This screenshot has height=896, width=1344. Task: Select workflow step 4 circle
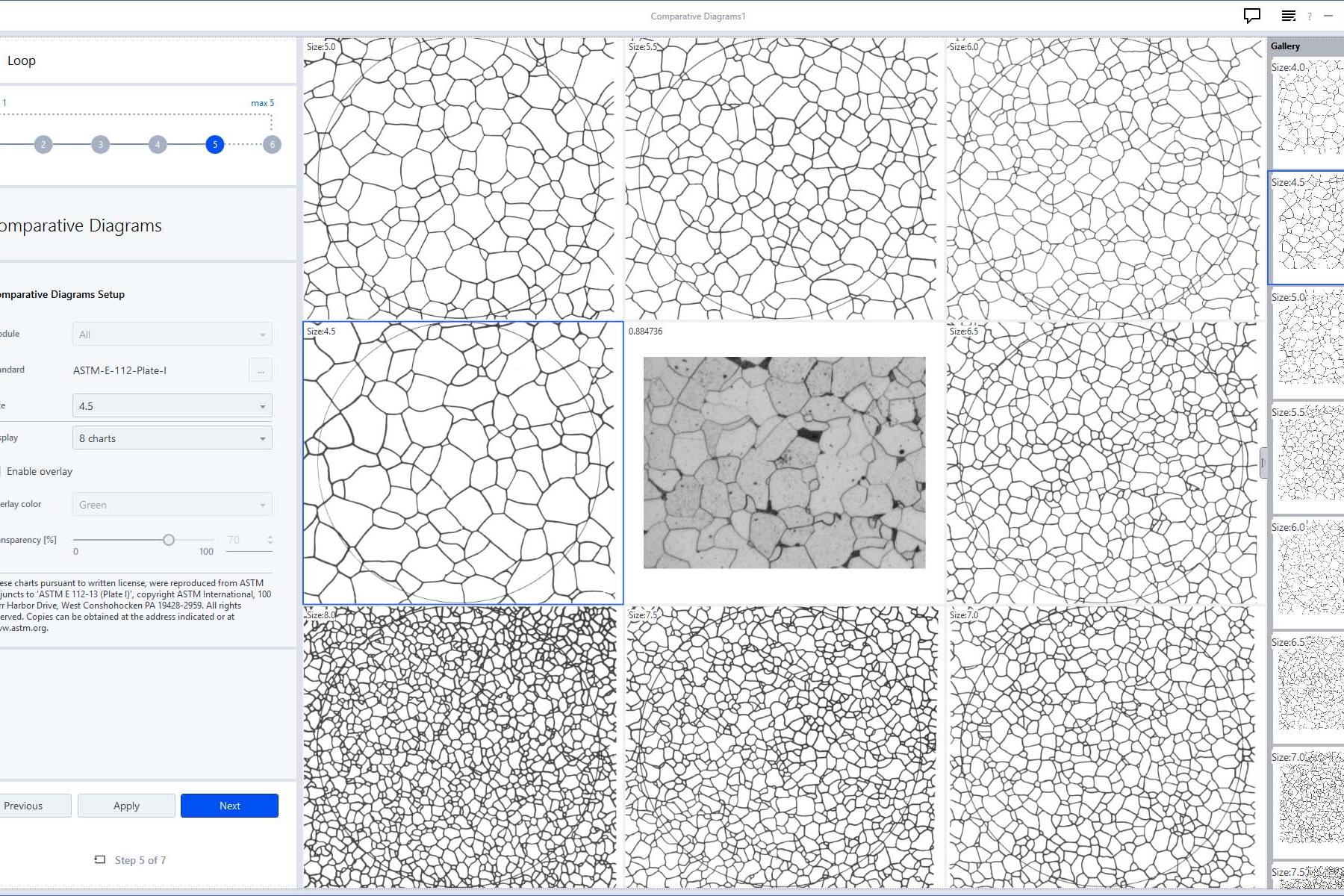(x=158, y=144)
